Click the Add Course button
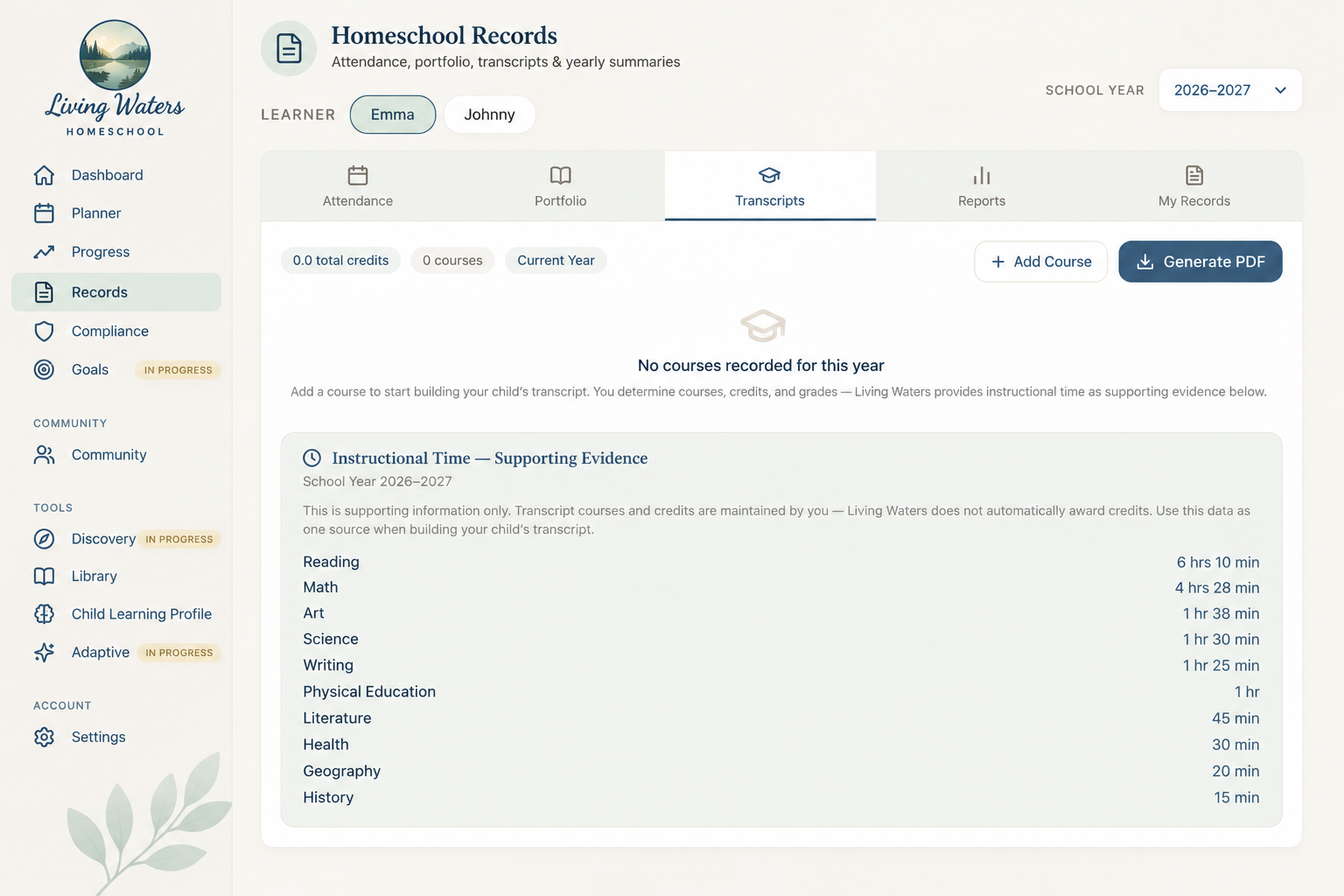Image resolution: width=1344 pixels, height=896 pixels. (x=1041, y=262)
